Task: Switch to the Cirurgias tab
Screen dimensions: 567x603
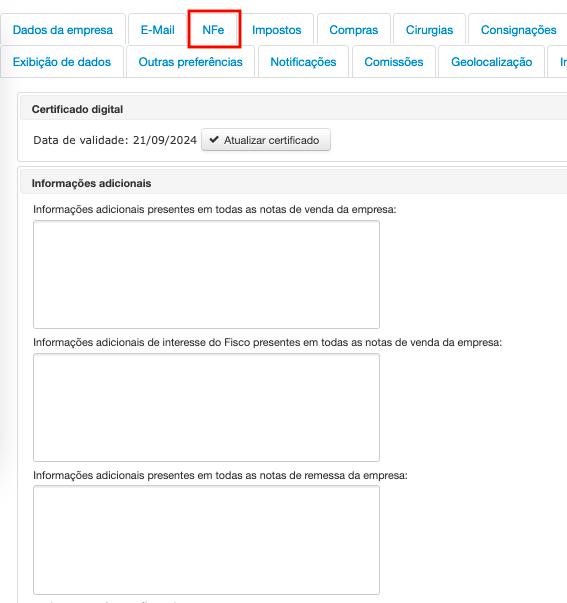Action: click(429, 30)
